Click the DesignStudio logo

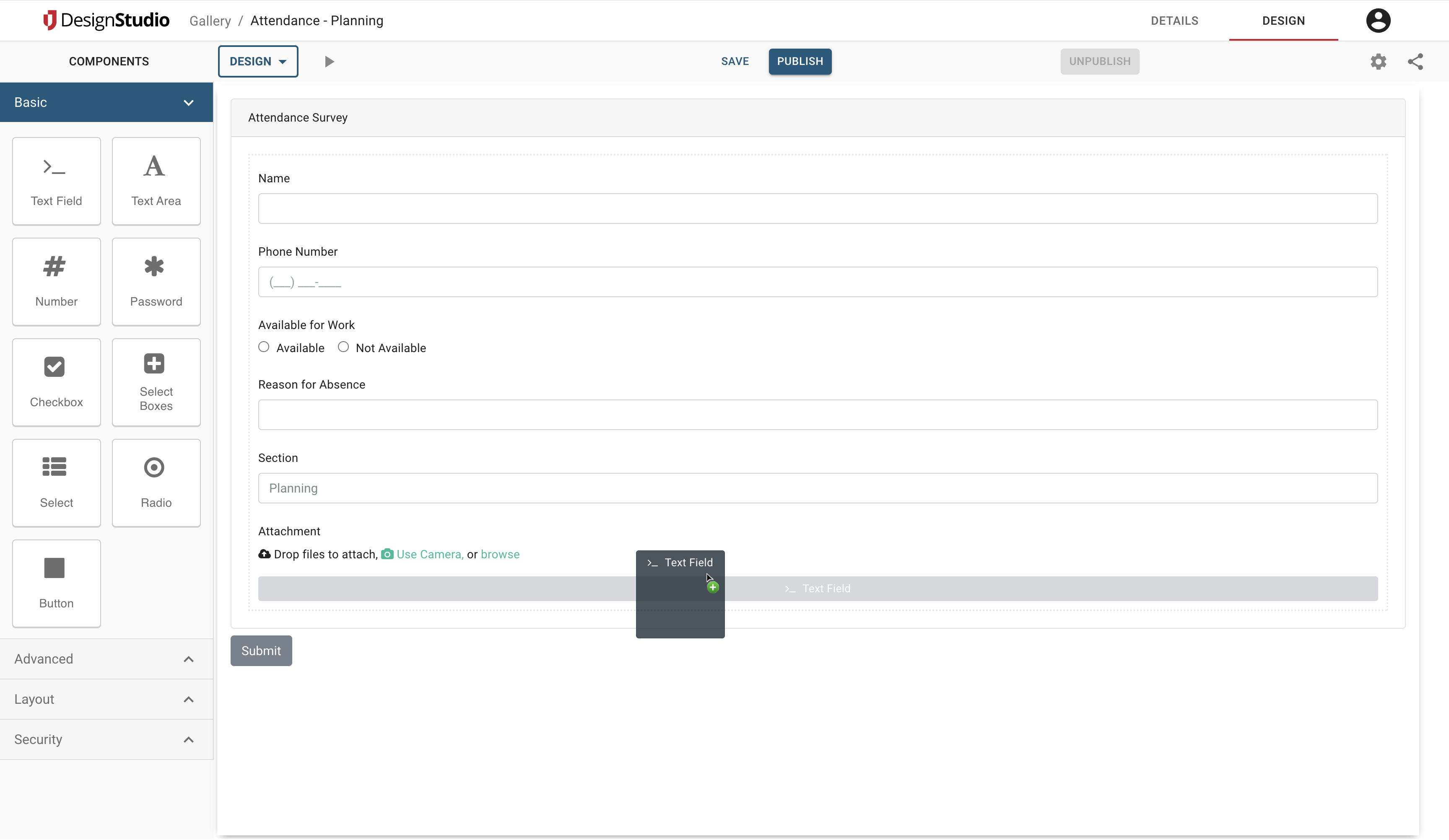tap(106, 20)
